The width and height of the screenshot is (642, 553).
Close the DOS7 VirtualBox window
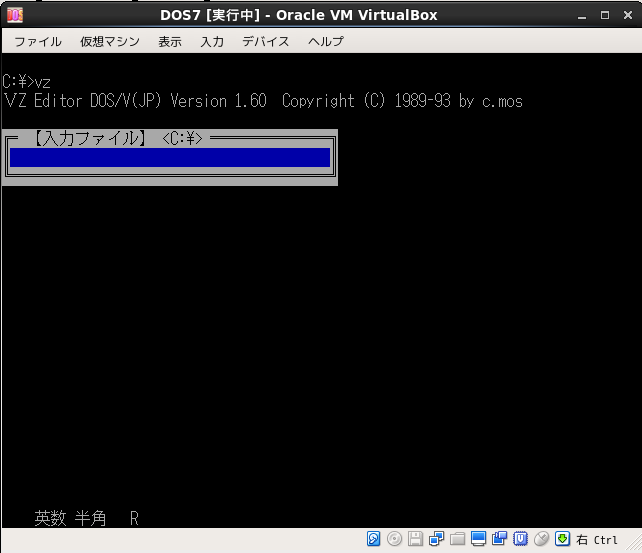coord(628,15)
